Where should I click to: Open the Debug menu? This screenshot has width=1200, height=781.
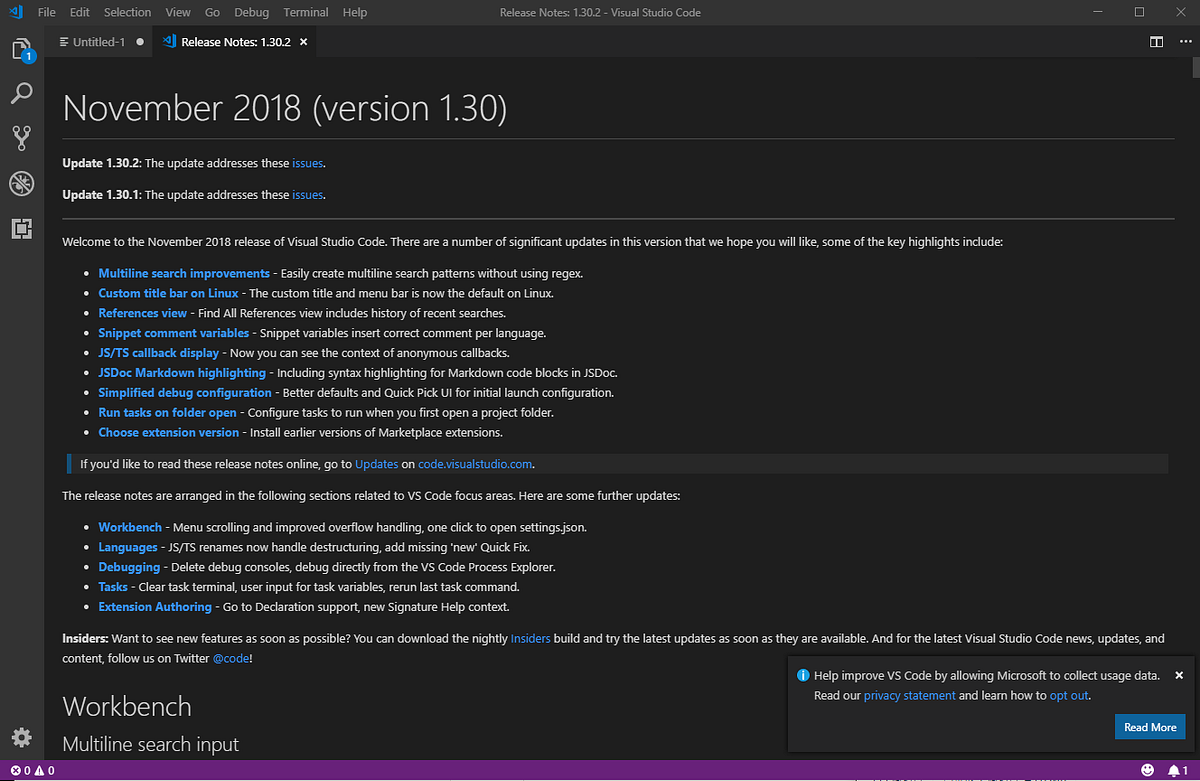click(x=251, y=12)
